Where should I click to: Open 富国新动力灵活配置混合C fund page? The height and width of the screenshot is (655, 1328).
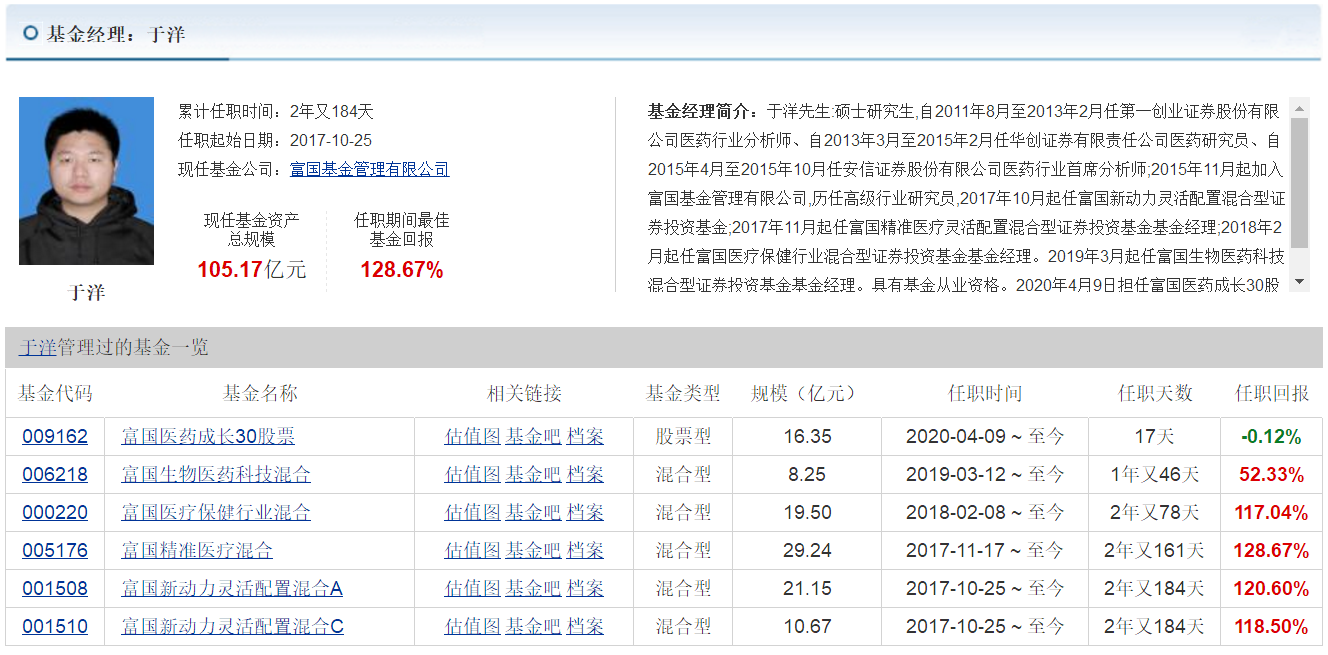pyautogui.click(x=232, y=627)
